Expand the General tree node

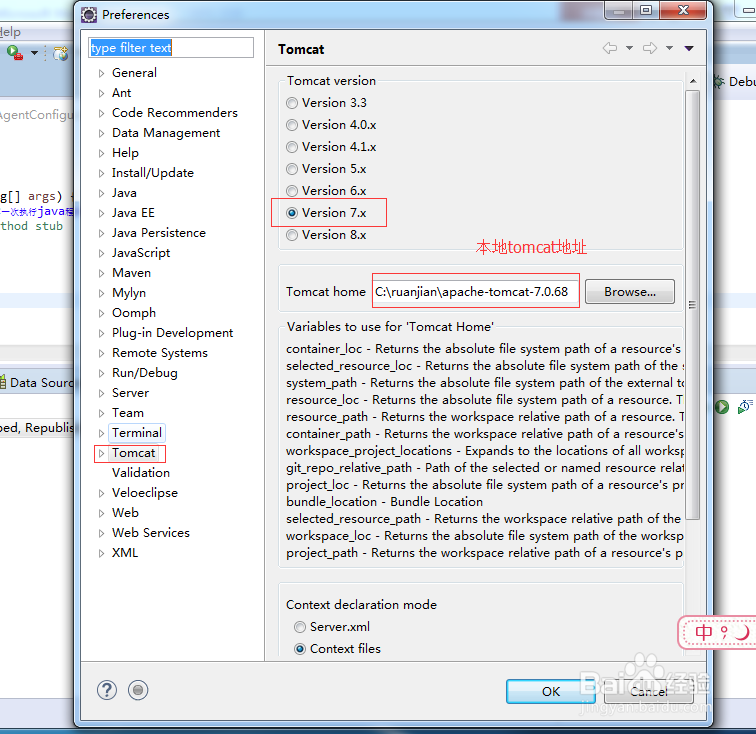(101, 73)
